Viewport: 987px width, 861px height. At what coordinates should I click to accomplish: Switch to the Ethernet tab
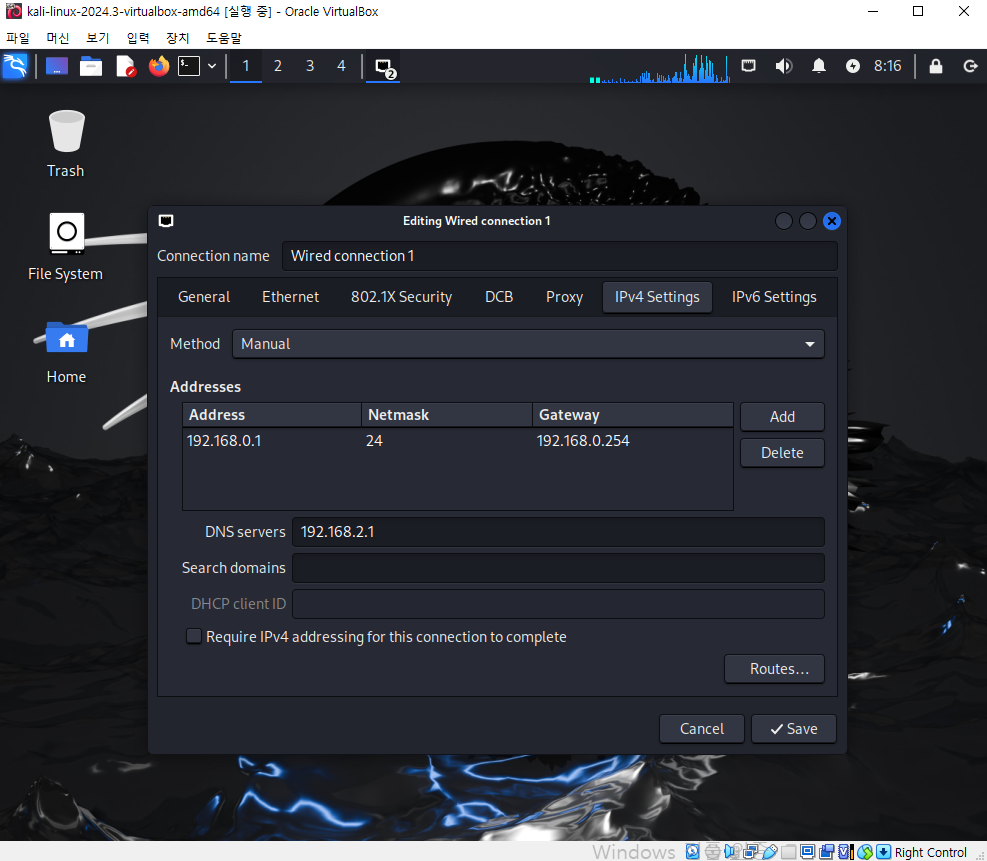coord(290,297)
